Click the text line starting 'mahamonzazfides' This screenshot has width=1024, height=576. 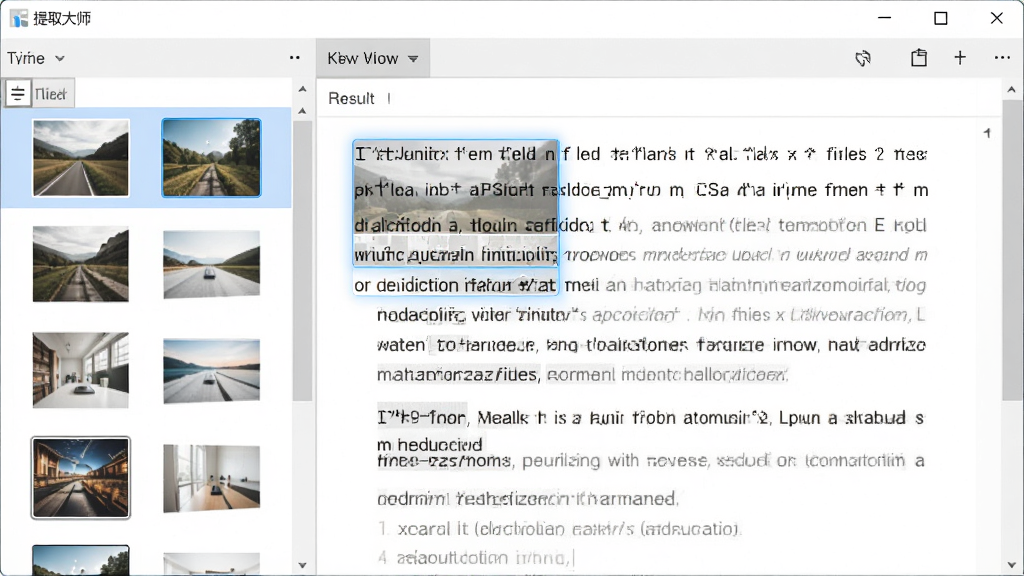583,375
